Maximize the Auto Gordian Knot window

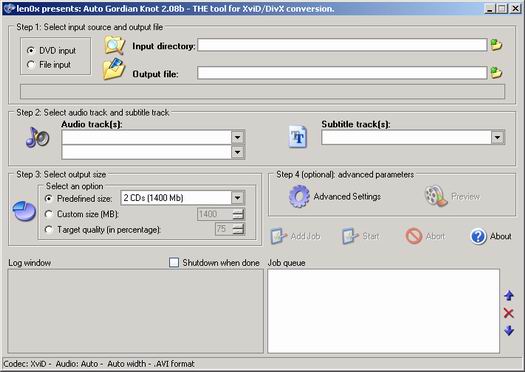(502, 9)
